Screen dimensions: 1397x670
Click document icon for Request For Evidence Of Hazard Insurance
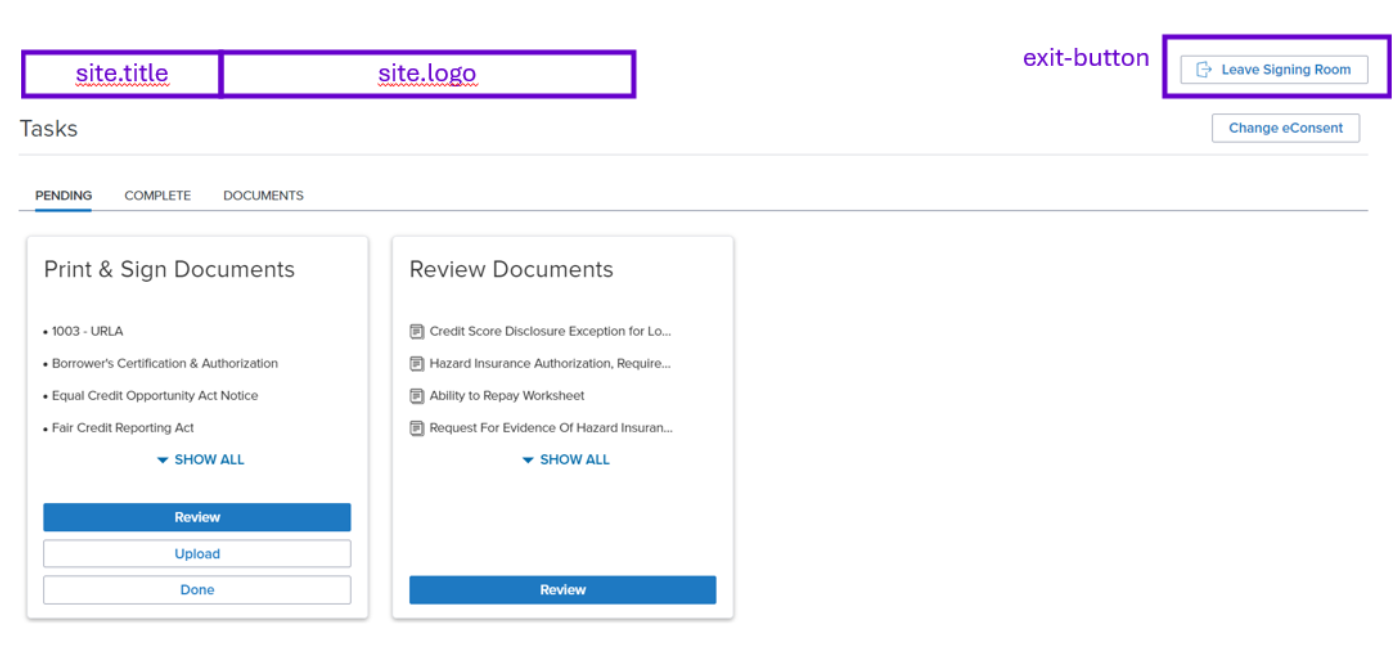(x=416, y=427)
